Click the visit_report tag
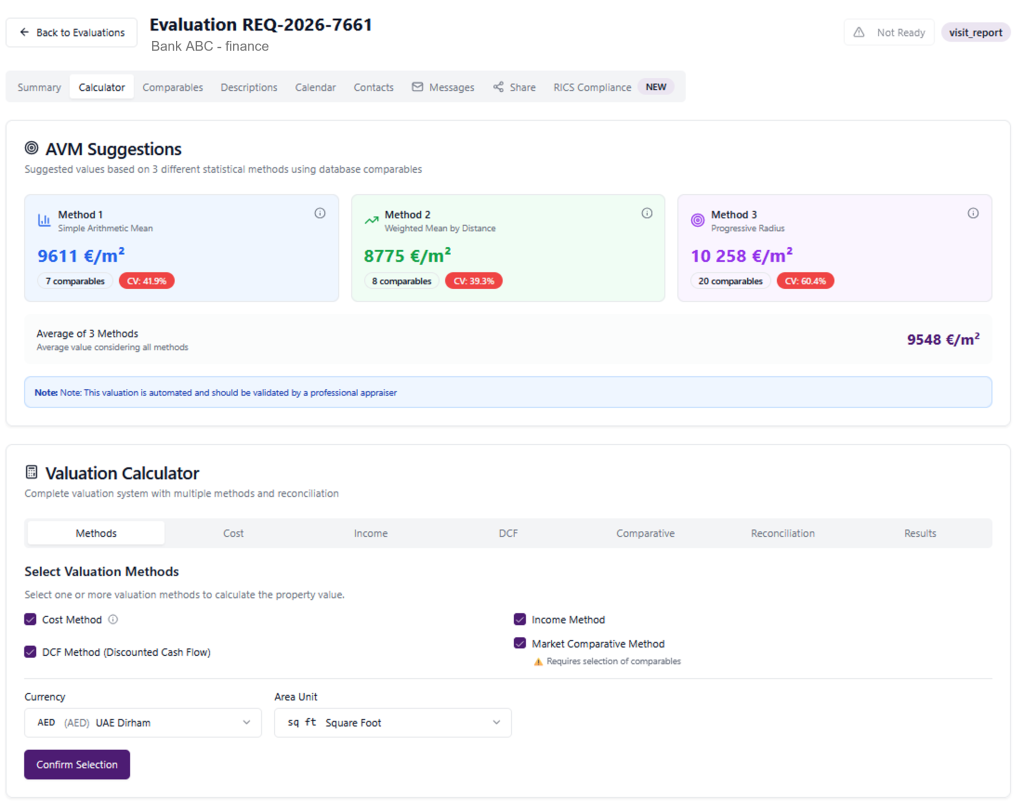The image size is (1024, 811). coord(975,32)
